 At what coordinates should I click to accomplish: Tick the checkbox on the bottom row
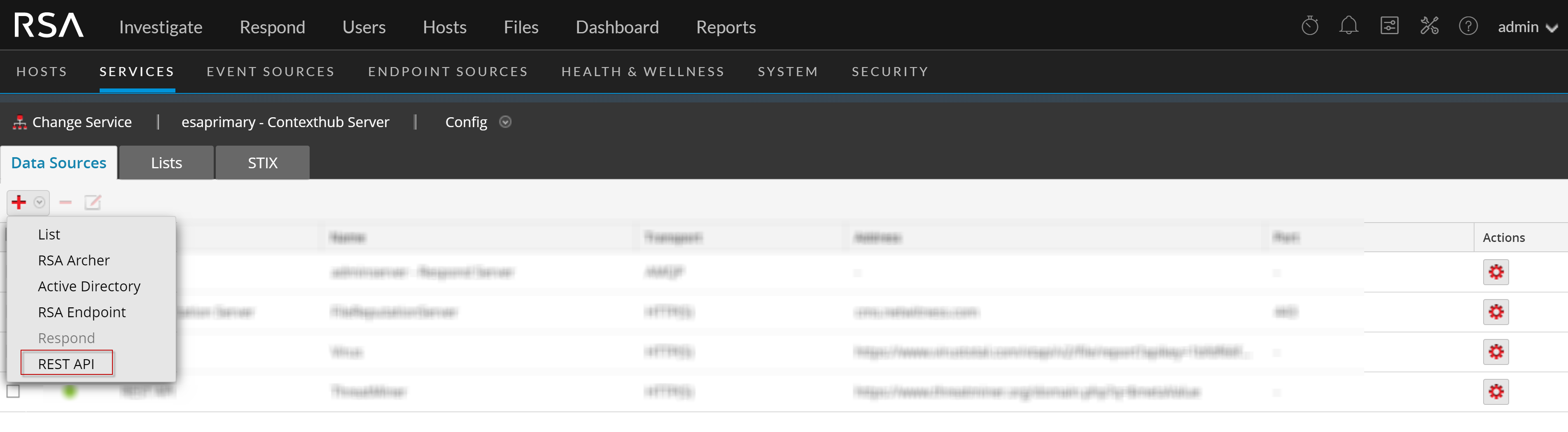[x=14, y=390]
